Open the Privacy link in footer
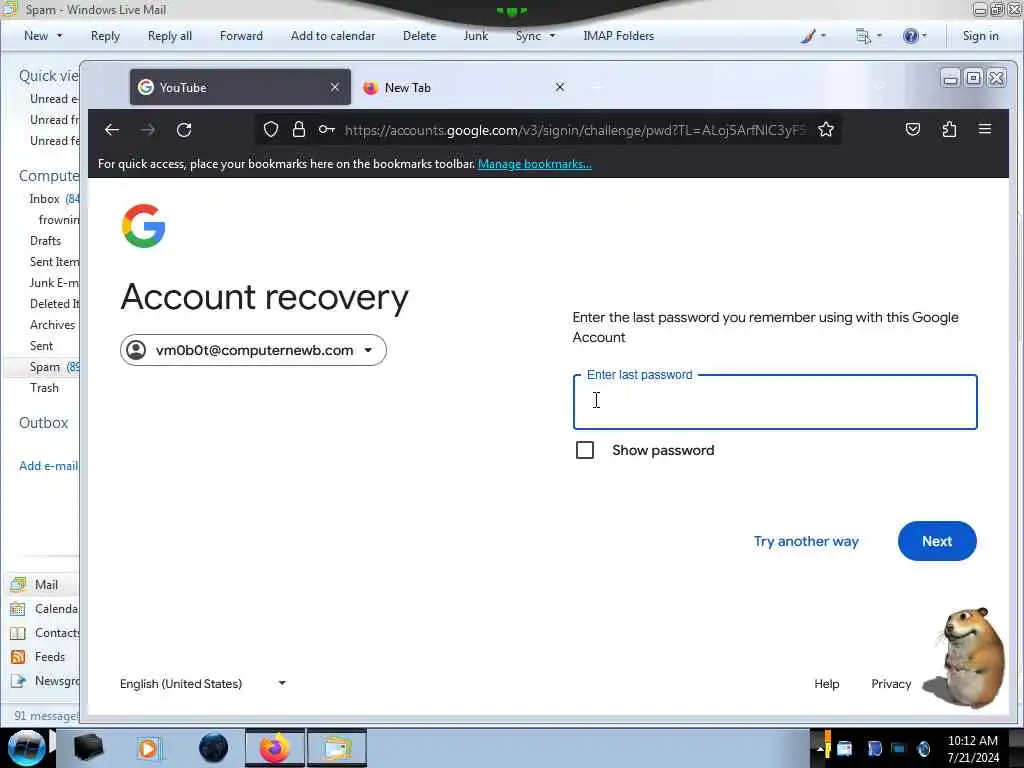The width and height of the screenshot is (1024, 768). point(891,684)
